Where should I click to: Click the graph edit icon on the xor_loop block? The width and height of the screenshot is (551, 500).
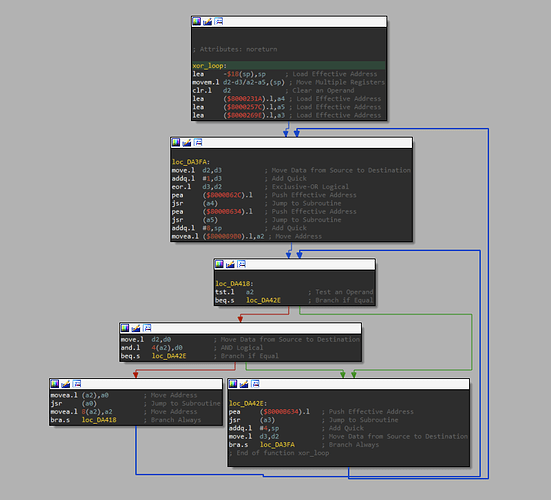pos(207,21)
